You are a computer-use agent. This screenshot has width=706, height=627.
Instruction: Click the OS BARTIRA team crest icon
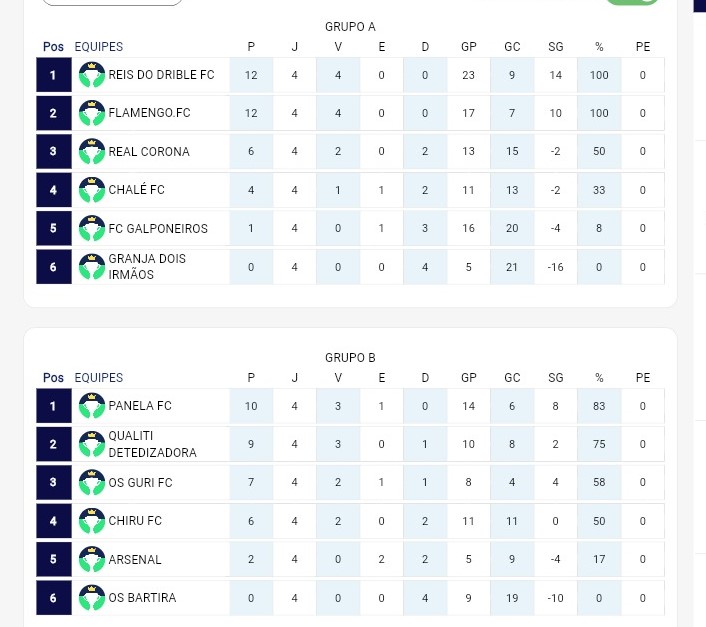point(92,598)
